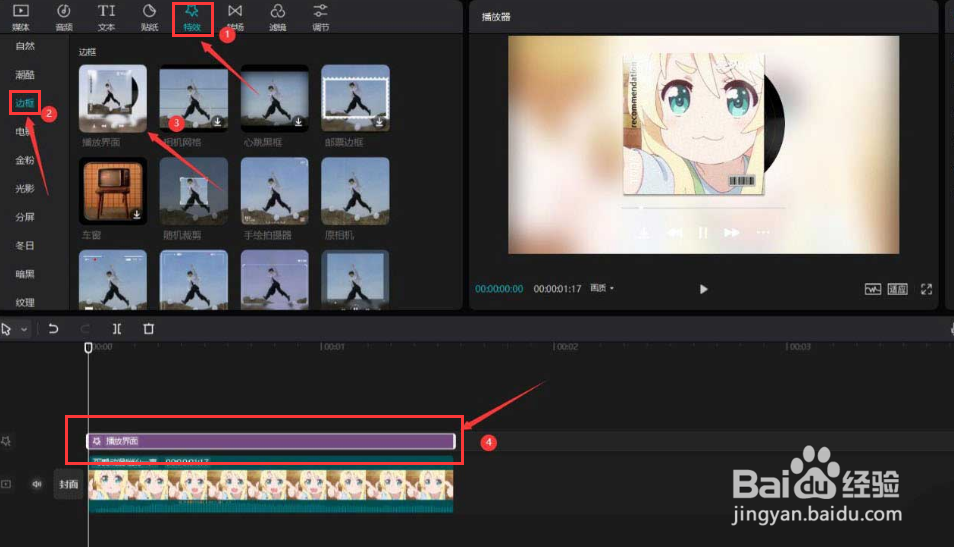
Task: Download the 相机网格 effect
Action: (x=217, y=122)
